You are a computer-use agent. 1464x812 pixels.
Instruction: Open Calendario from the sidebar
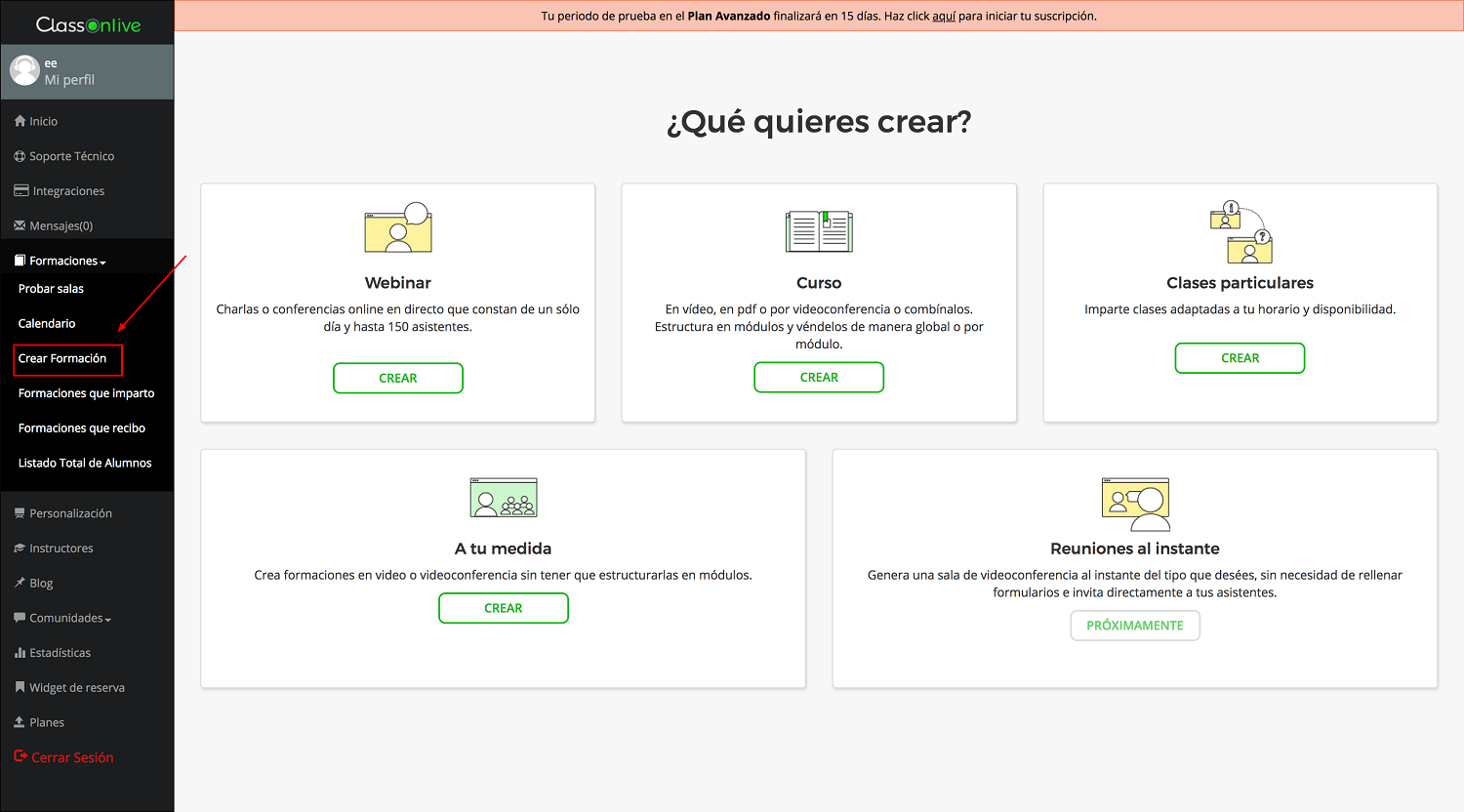coord(47,324)
